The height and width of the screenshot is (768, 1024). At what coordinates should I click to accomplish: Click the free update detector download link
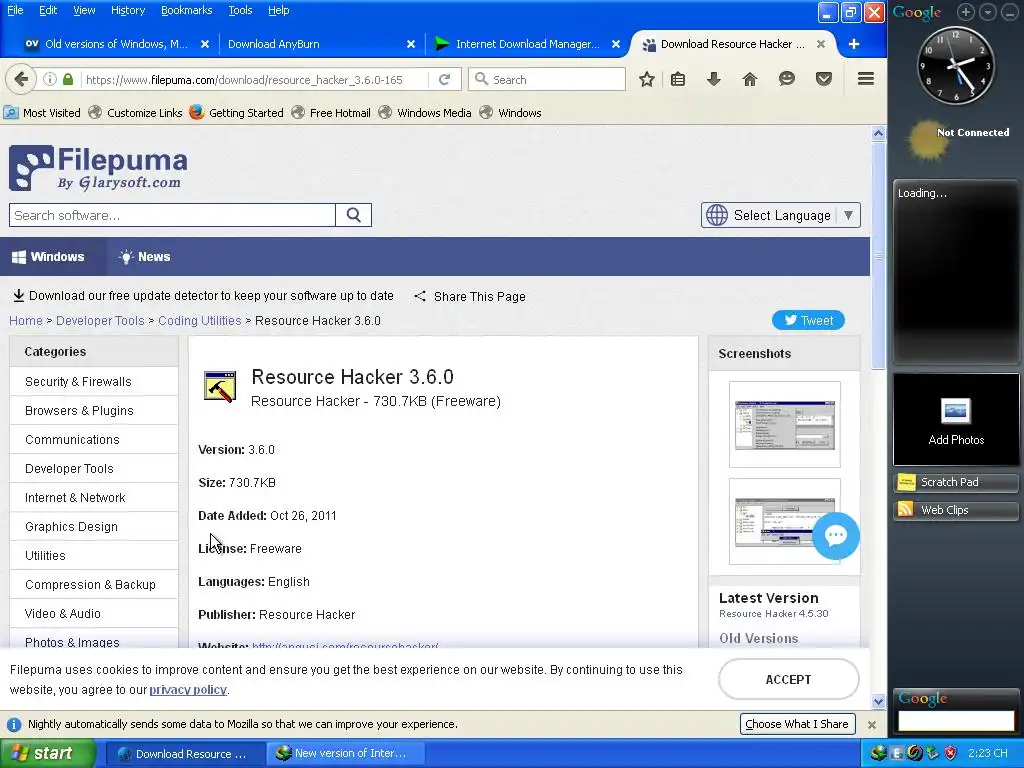203,296
